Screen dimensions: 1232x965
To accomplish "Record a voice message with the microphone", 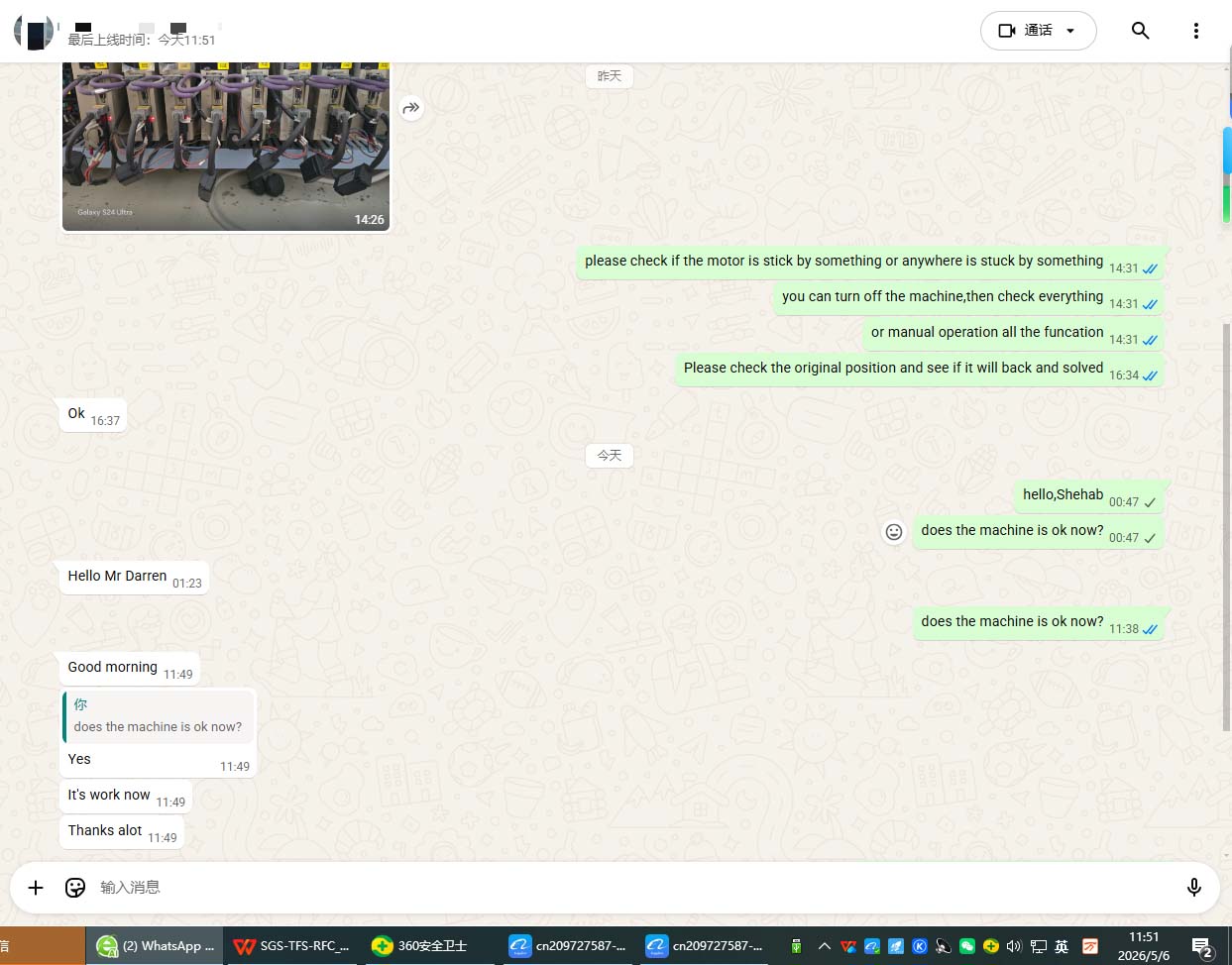I will click(x=1194, y=888).
